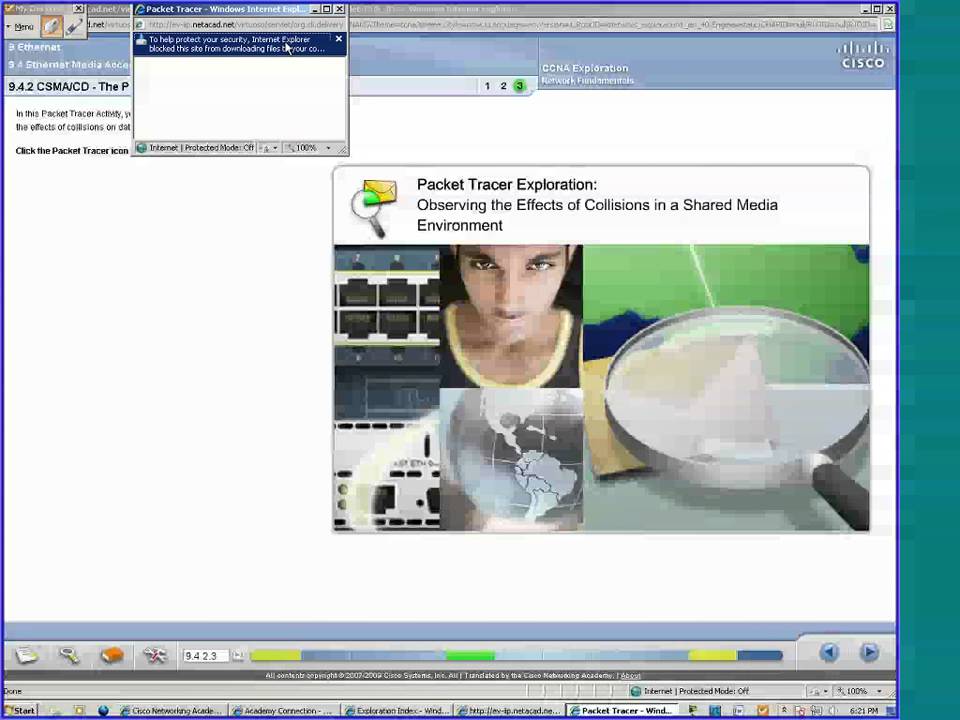Click the bright green segment of progress bar

470,656
